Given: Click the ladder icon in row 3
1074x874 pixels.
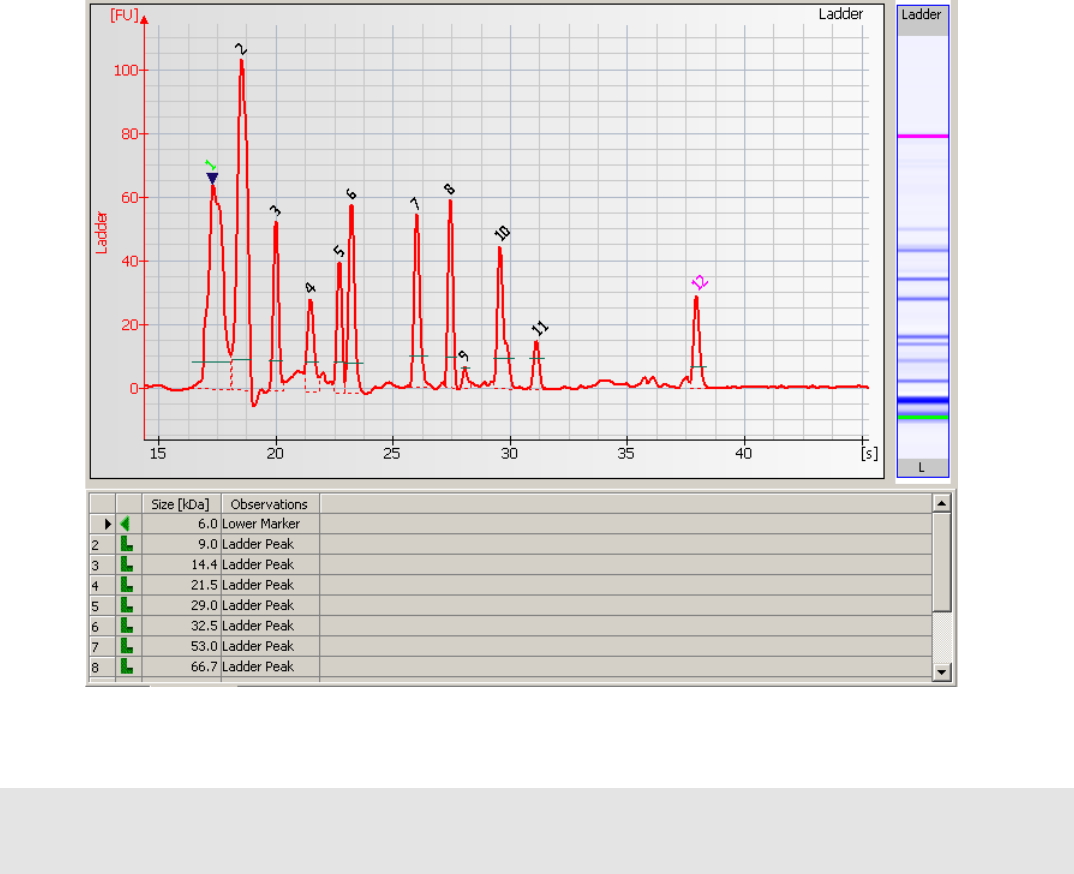Looking at the screenshot, I should coord(127,564).
